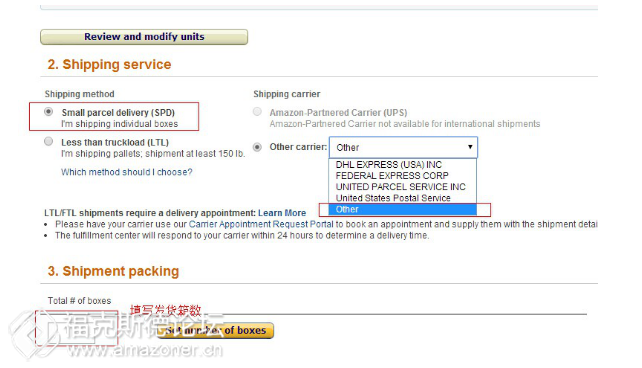Click Review and modify units button
642x368 pixels.
pos(144,37)
